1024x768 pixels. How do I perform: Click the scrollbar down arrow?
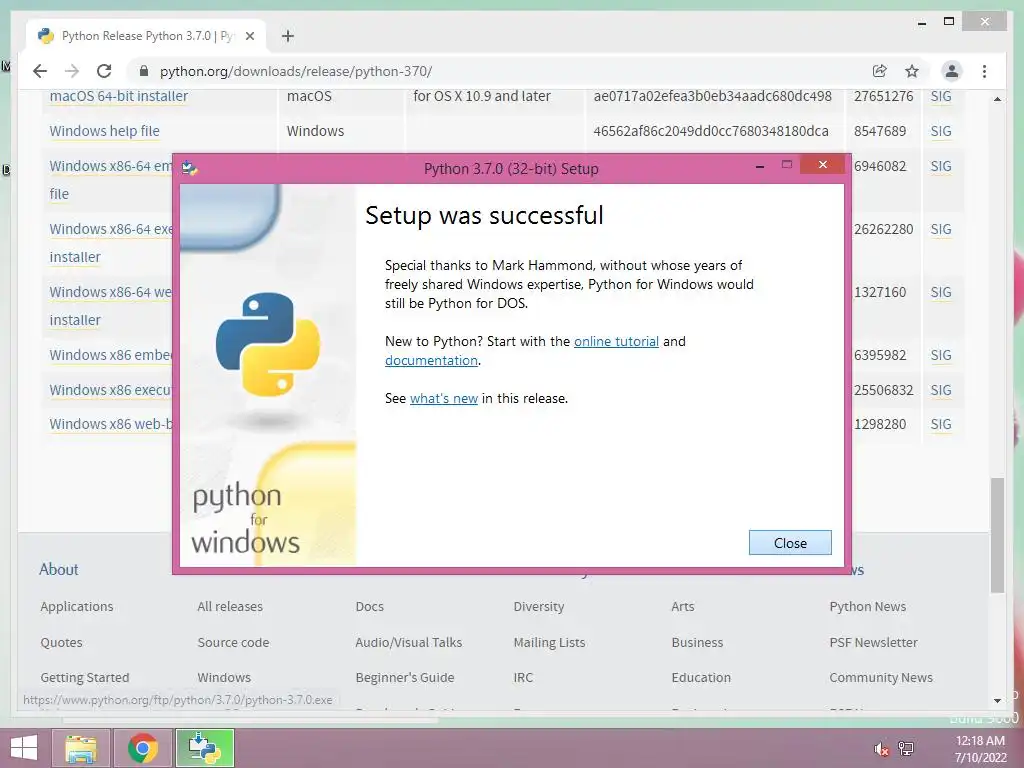pyautogui.click(x=997, y=701)
